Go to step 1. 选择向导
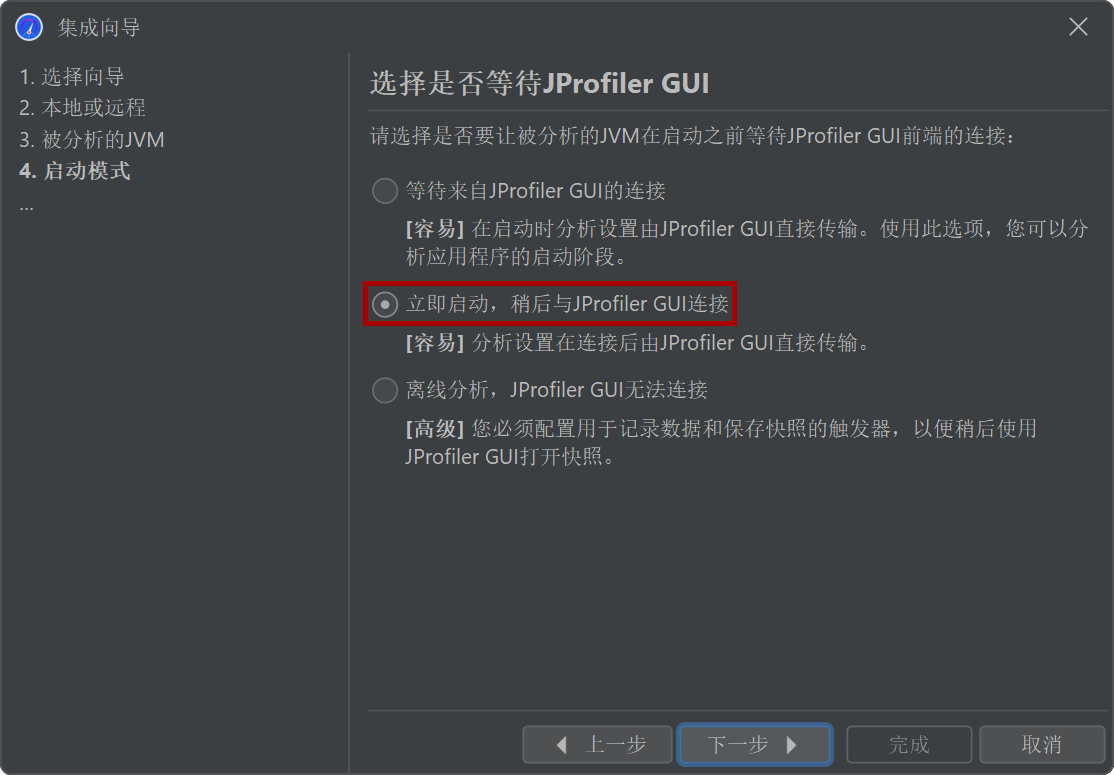The width and height of the screenshot is (1114, 775). [72, 76]
